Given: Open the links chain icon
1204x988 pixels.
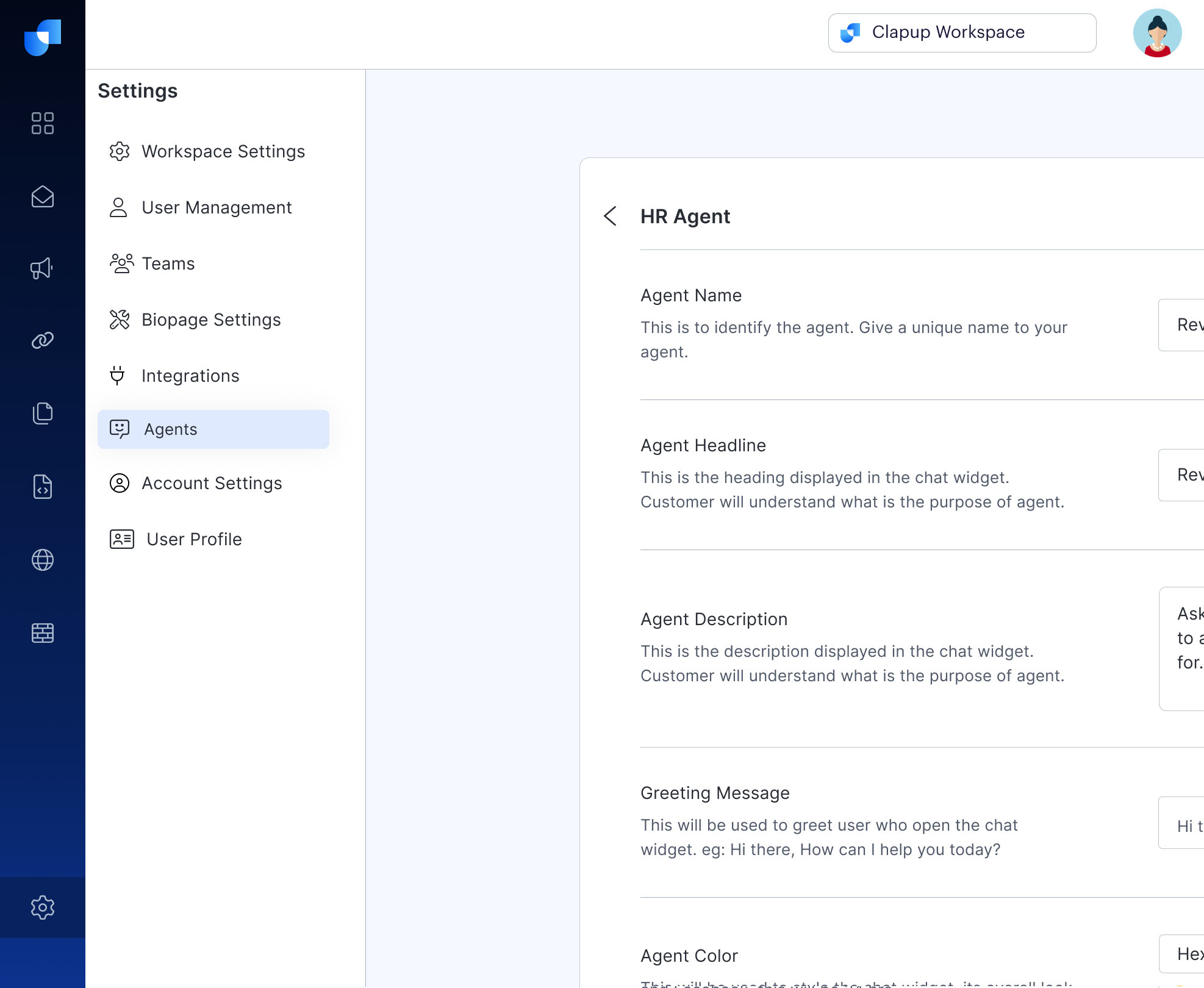Looking at the screenshot, I should pyautogui.click(x=43, y=340).
